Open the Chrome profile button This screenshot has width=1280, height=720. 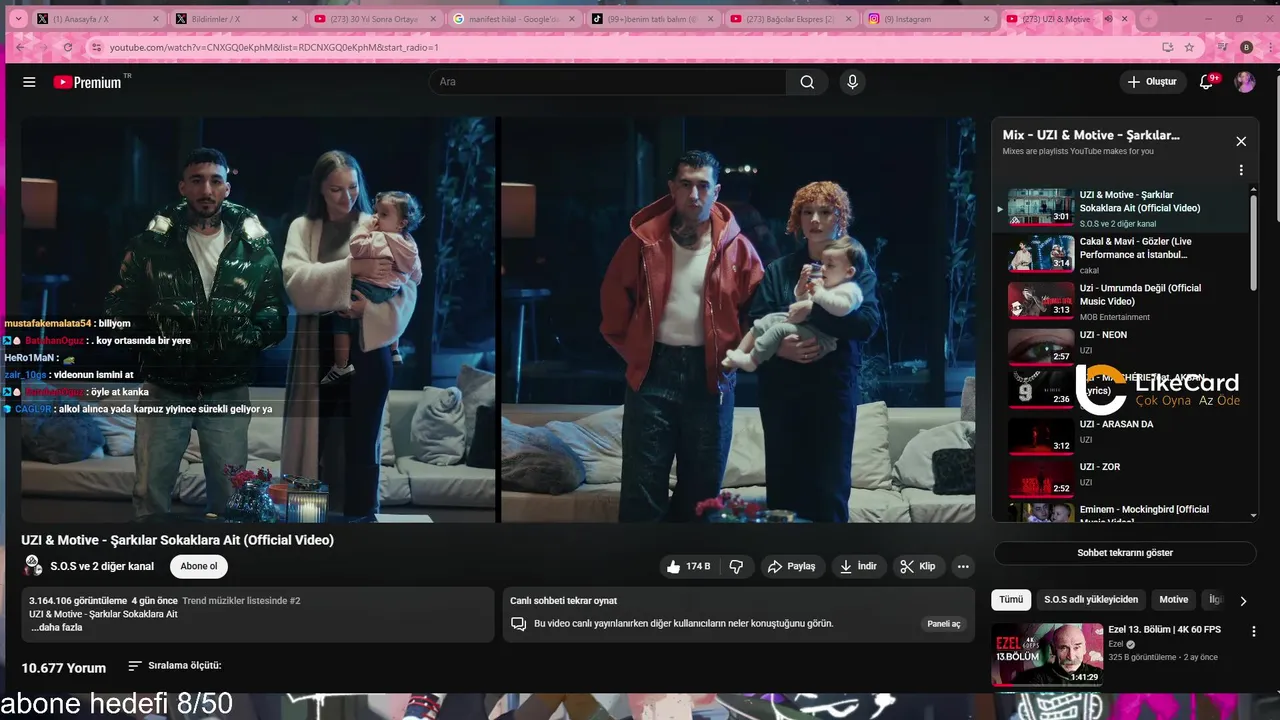1246,47
